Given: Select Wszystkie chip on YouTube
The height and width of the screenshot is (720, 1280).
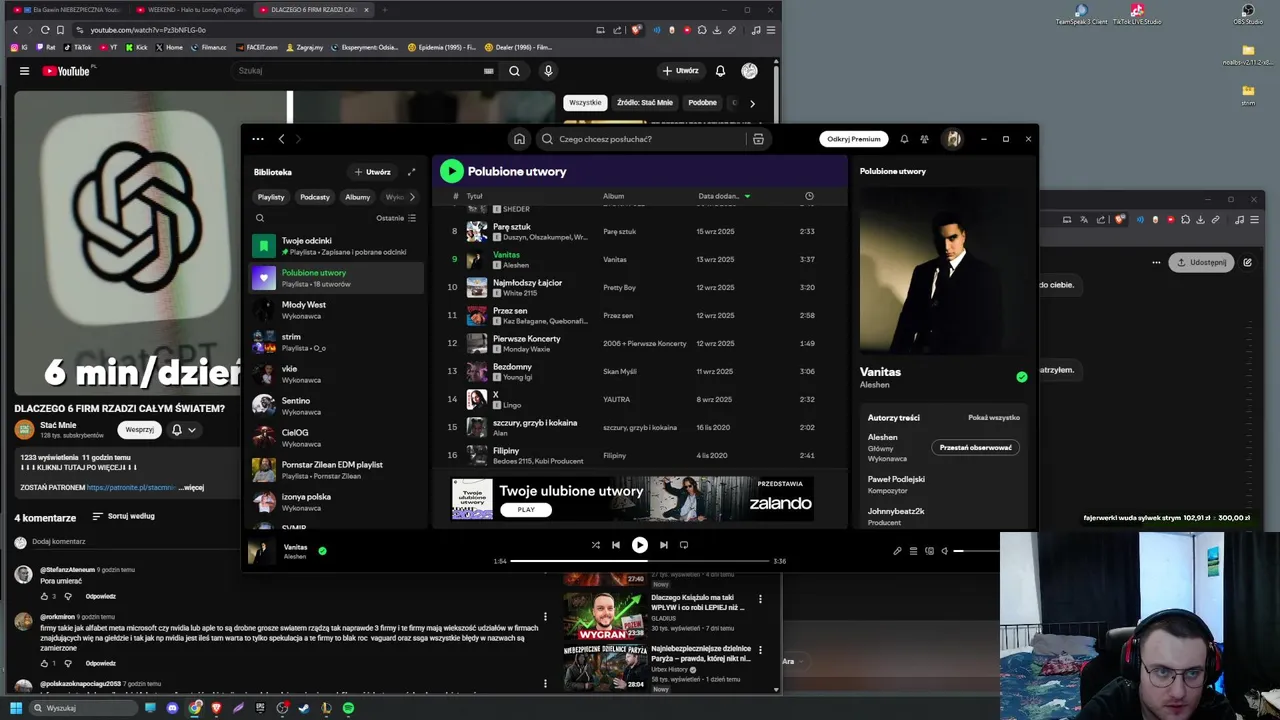Looking at the screenshot, I should click(x=585, y=102).
